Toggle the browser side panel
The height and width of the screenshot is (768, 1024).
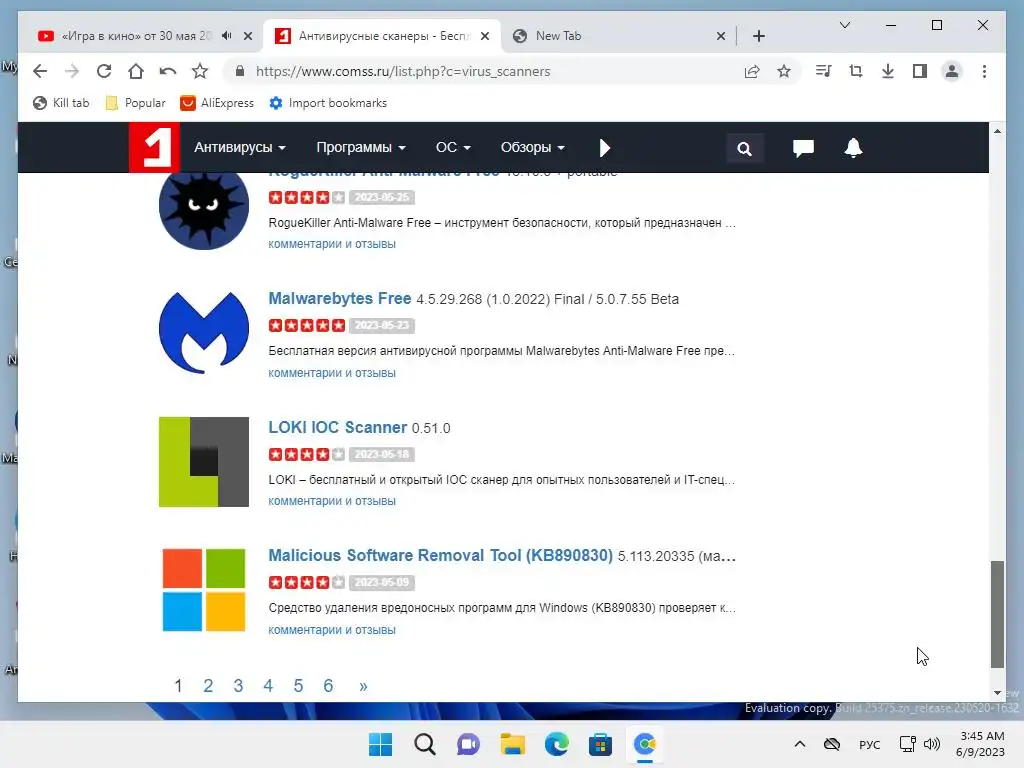[920, 71]
